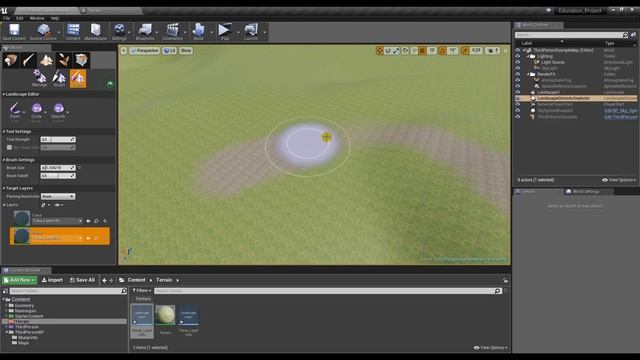This screenshot has height=360, width=640.
Task: Collapse the Landscape Editor section
Action: click(x=4, y=94)
